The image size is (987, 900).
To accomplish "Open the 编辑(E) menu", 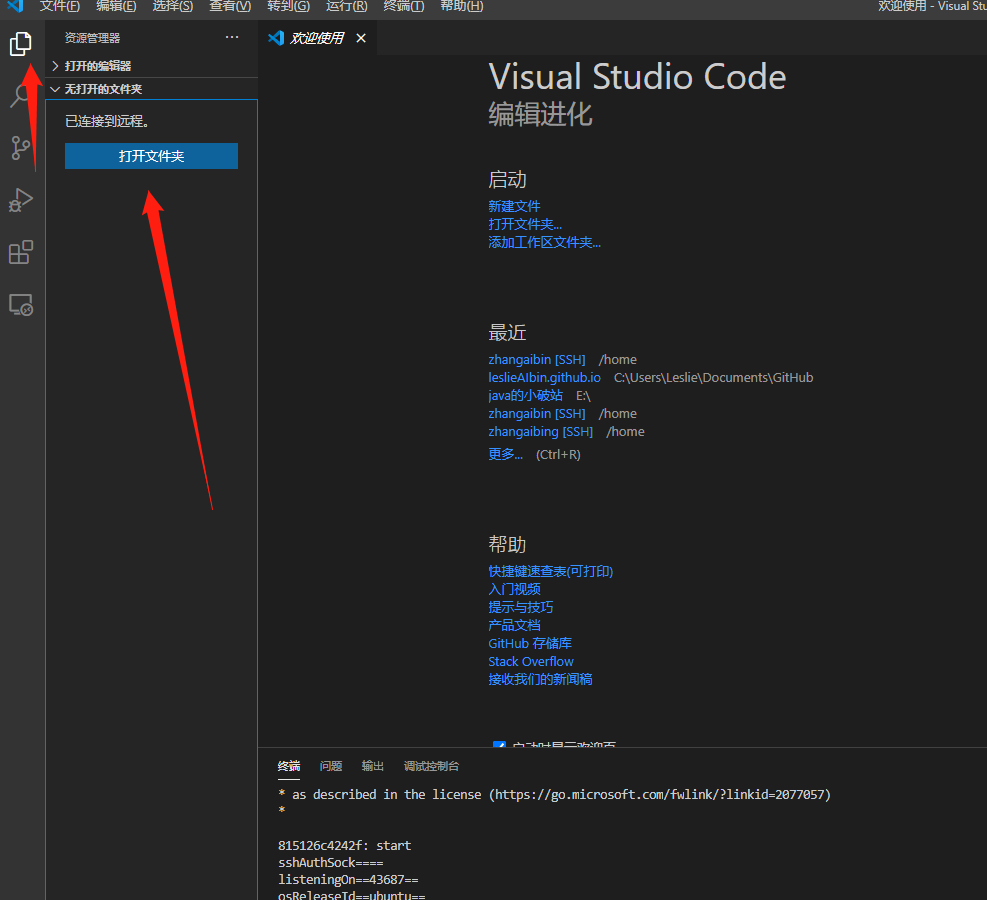I will pyautogui.click(x=116, y=6).
